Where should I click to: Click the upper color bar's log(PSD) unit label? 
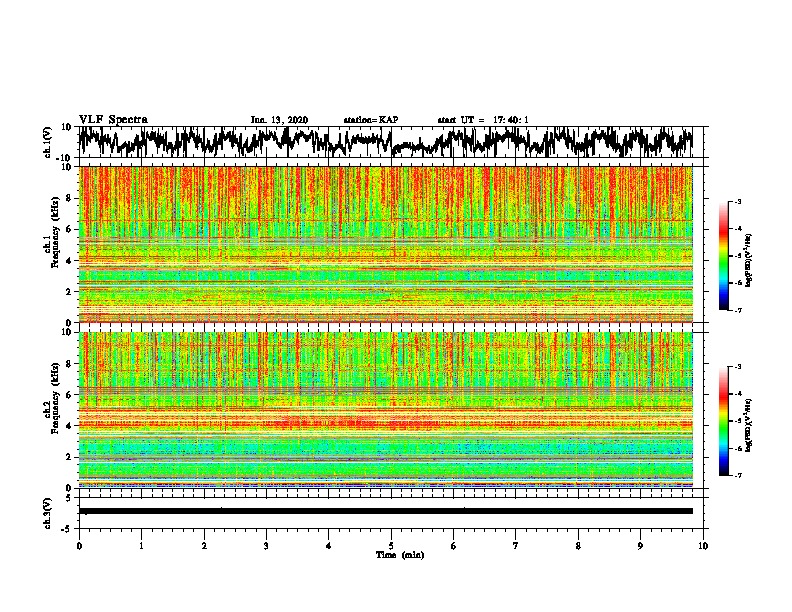point(749,260)
